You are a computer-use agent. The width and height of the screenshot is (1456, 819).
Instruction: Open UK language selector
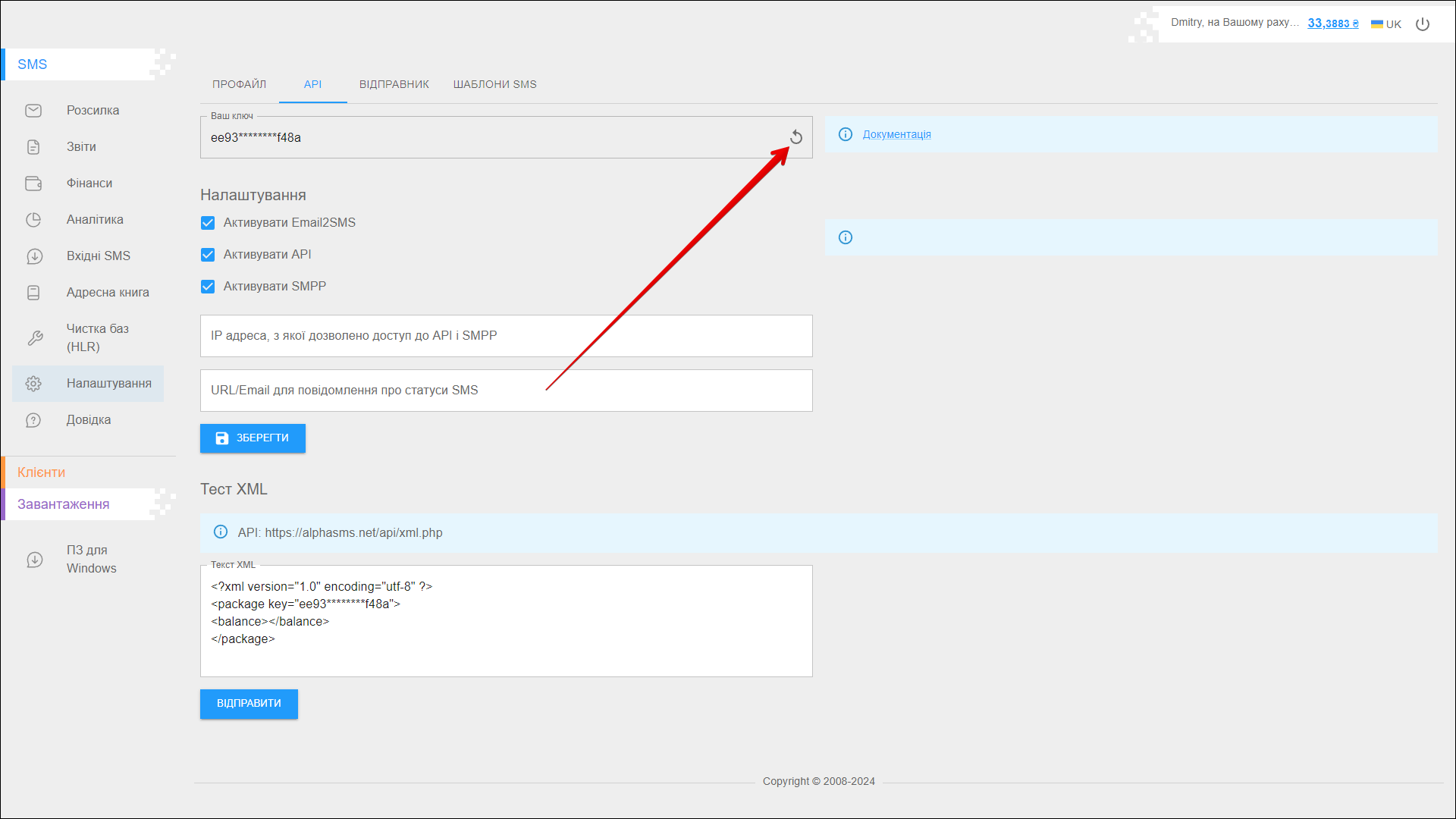coord(1386,24)
